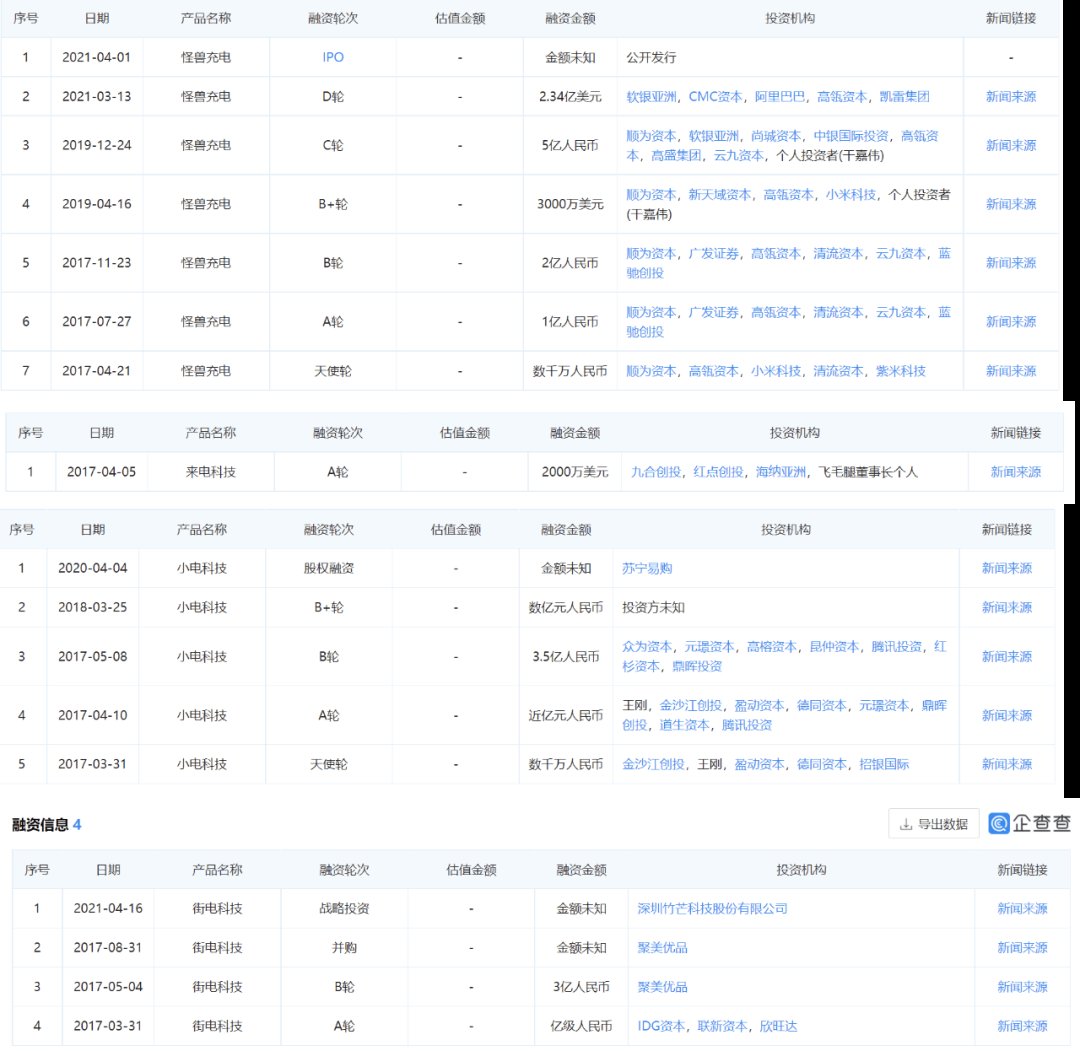Screen dimensions: 1080x1051
Task: Open 道生资本 investor link
Action: (684, 725)
